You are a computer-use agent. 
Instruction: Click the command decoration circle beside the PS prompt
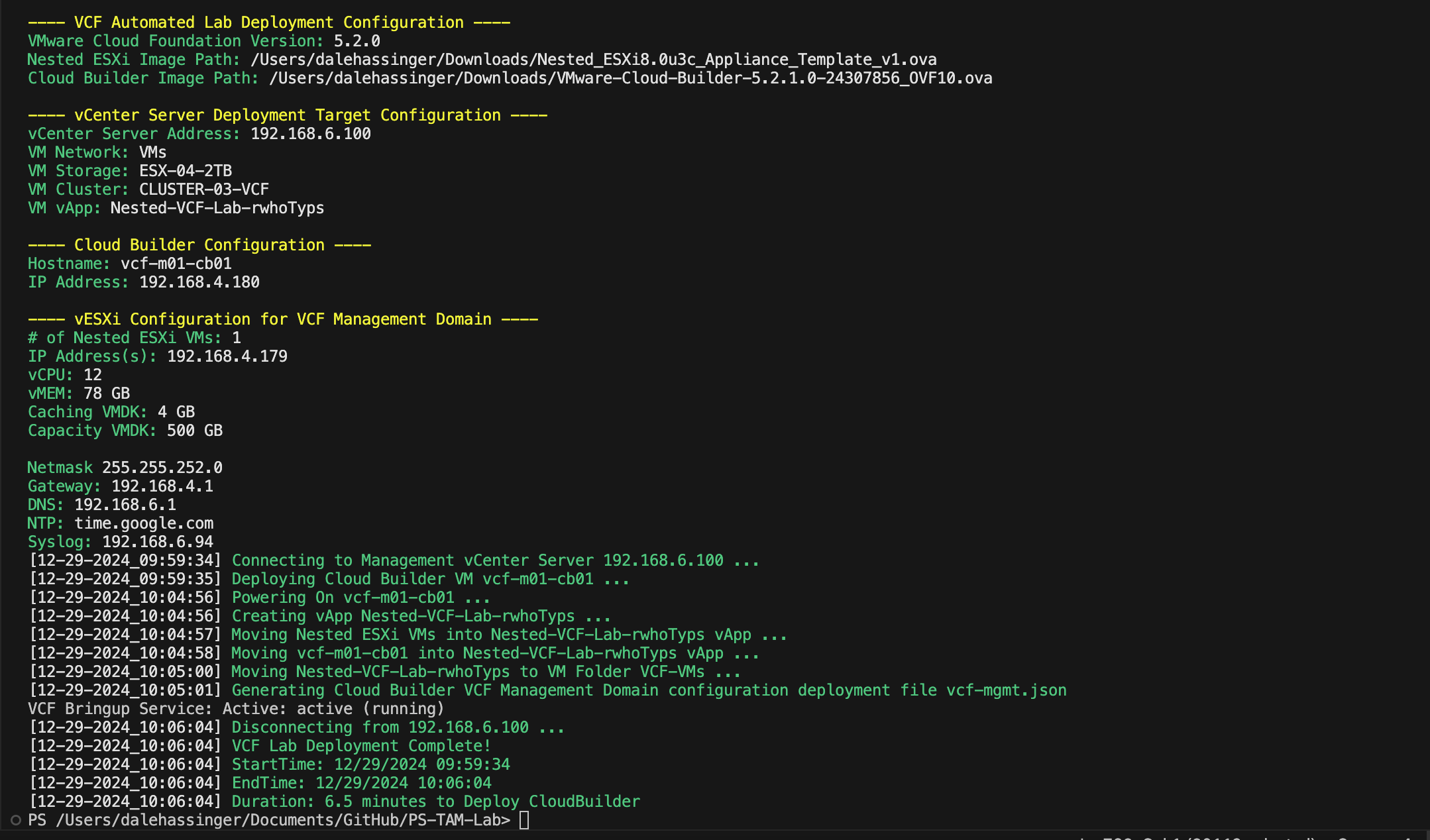(x=16, y=820)
